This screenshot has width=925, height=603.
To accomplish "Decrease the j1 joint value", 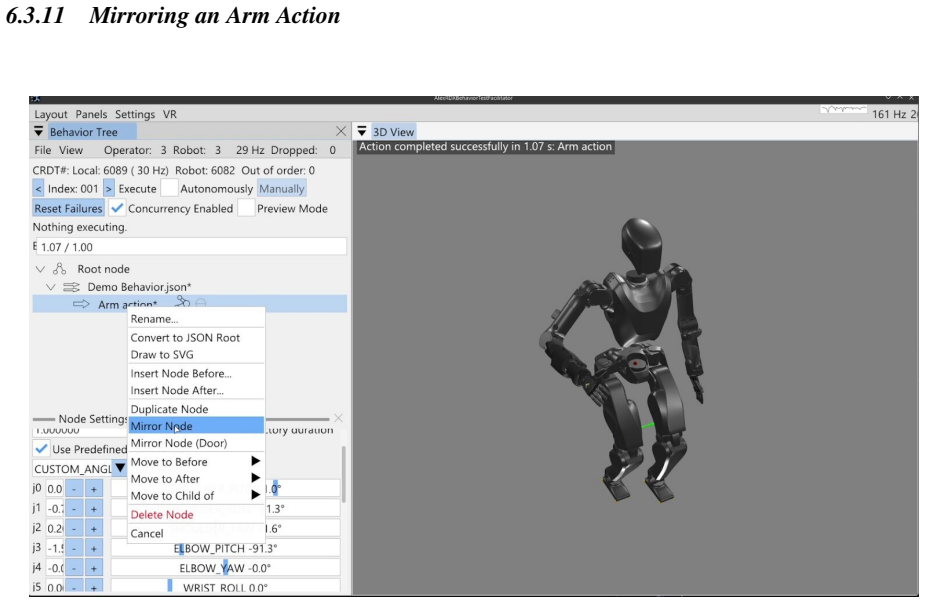I will point(74,509).
